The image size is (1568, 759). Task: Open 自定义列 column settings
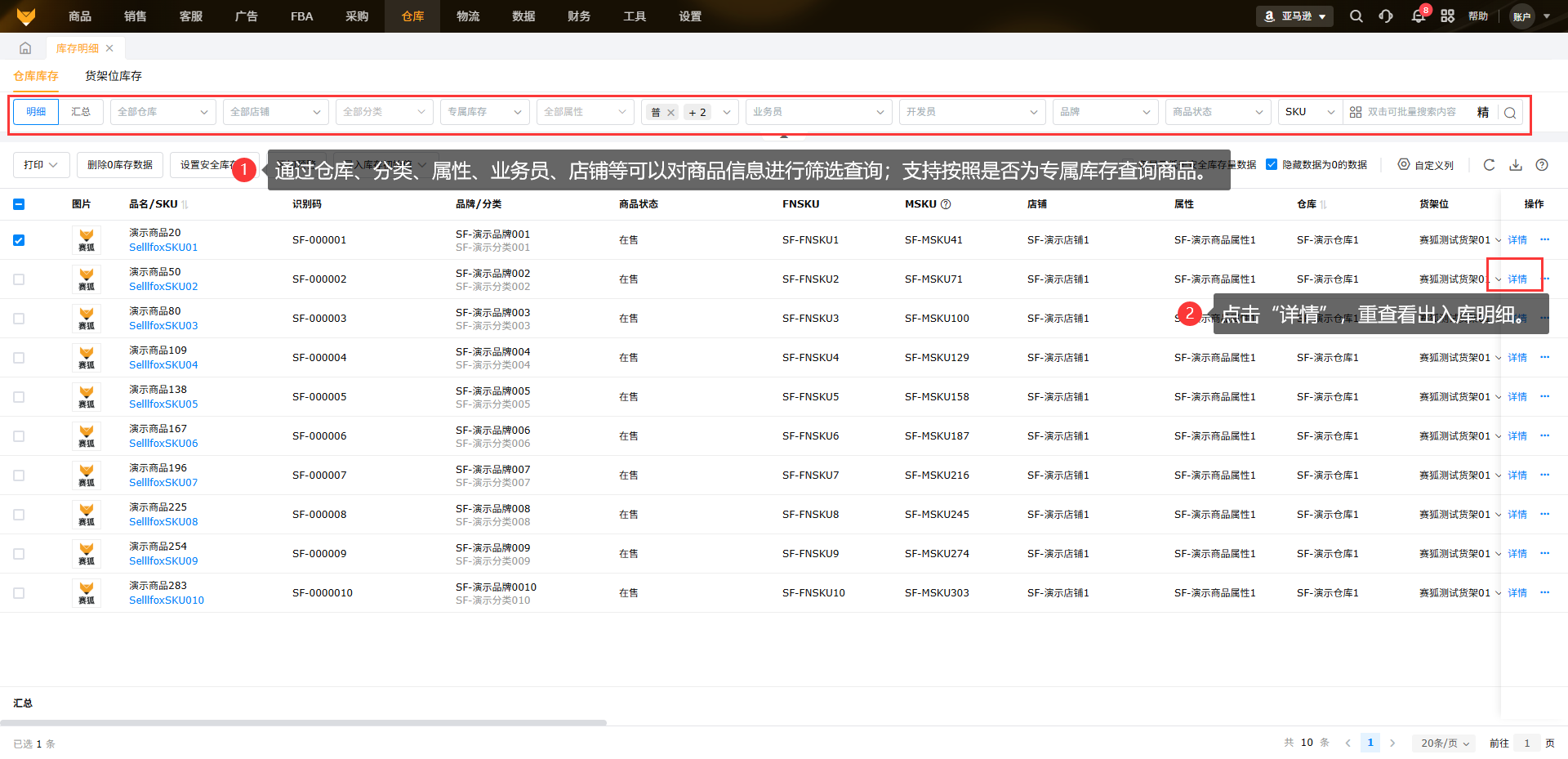[1426, 165]
